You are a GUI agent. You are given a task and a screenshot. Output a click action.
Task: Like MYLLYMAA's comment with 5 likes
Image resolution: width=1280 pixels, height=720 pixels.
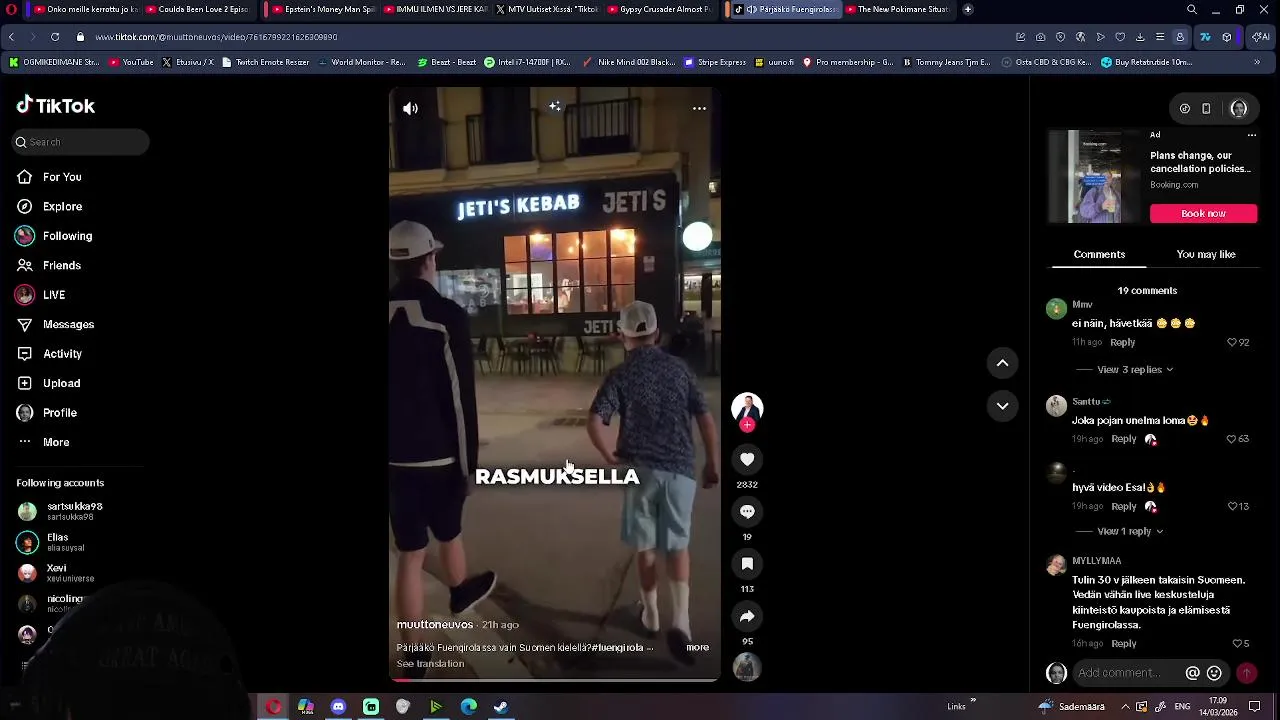point(1237,644)
